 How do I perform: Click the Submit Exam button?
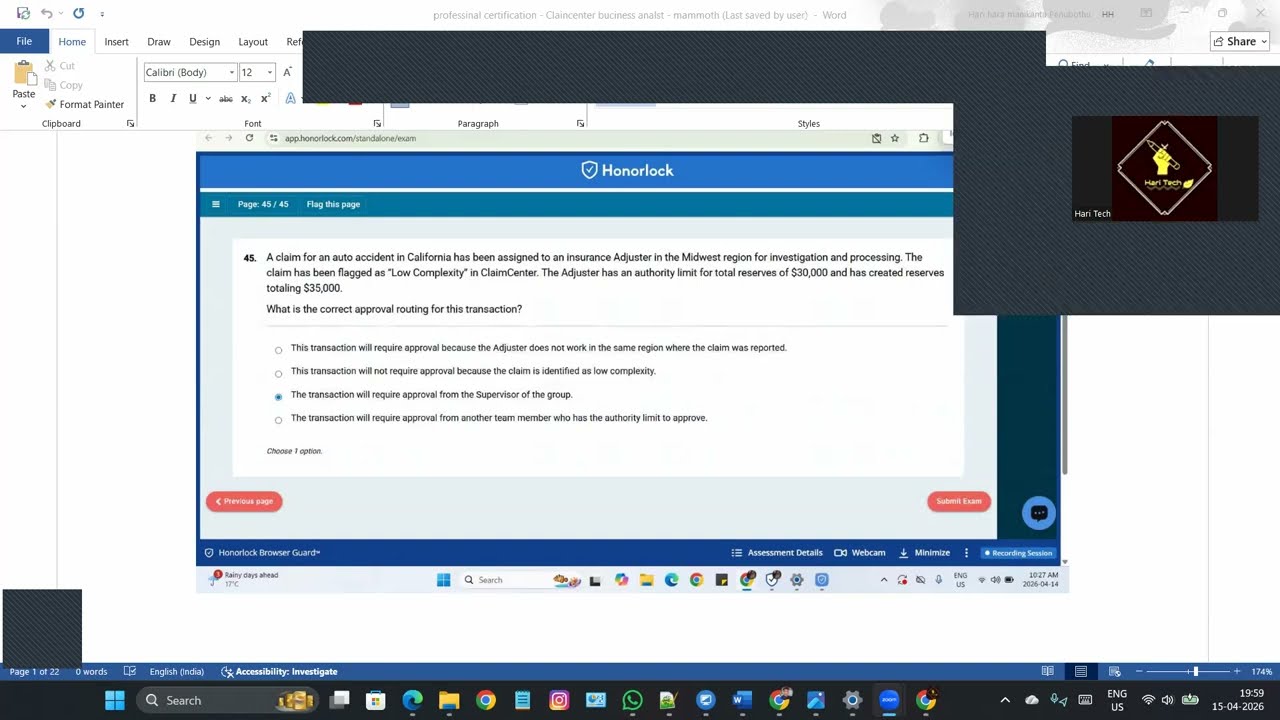point(959,501)
